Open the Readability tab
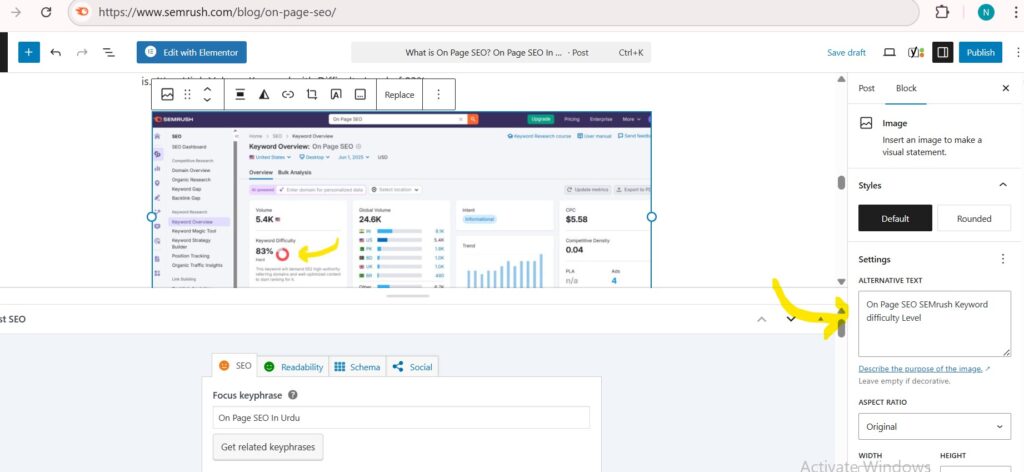This screenshot has width=1024, height=472. (x=293, y=366)
